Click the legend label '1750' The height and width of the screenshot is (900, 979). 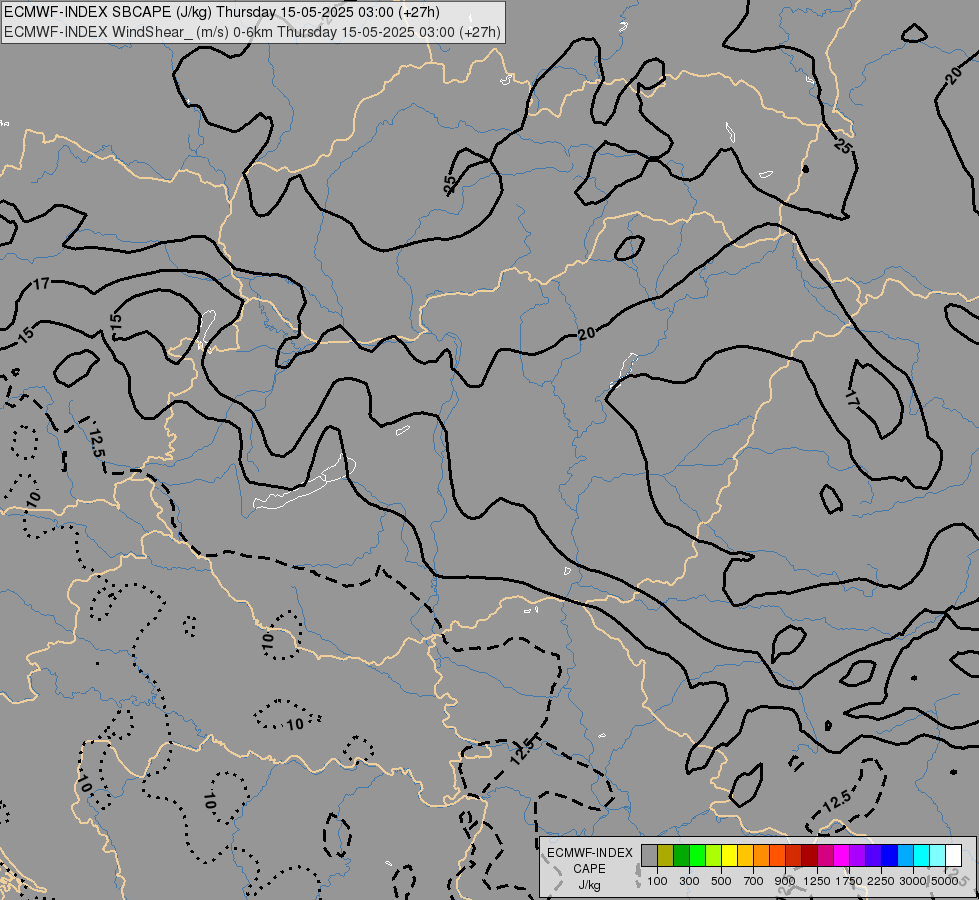pyautogui.click(x=849, y=881)
